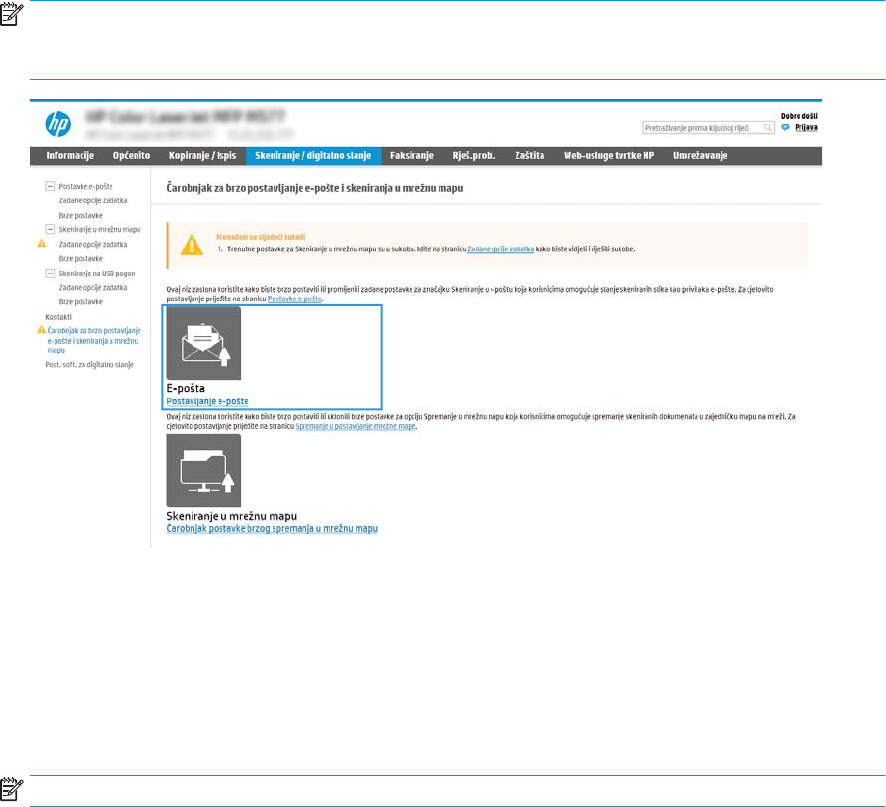Select Skeniranje / digitalno slanje tab
Image resolution: width=886 pixels, height=807 pixels.
coord(313,155)
